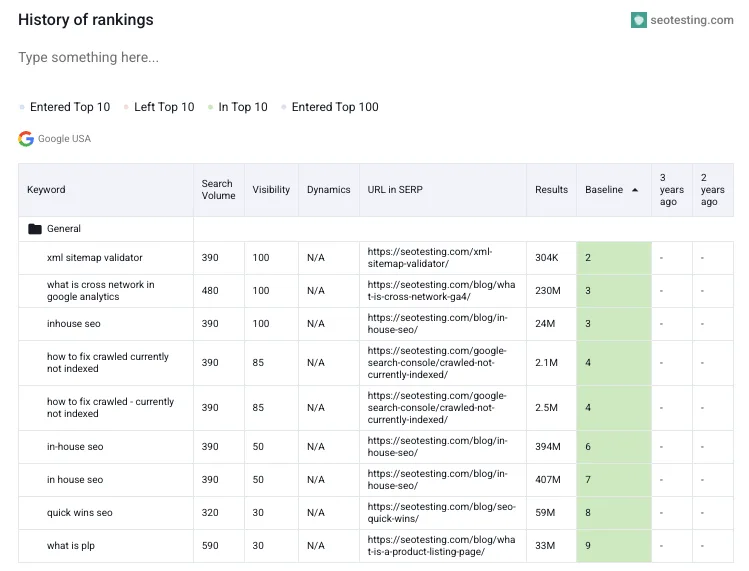Sort by Dynamics column header
749x571 pixels.
point(329,190)
